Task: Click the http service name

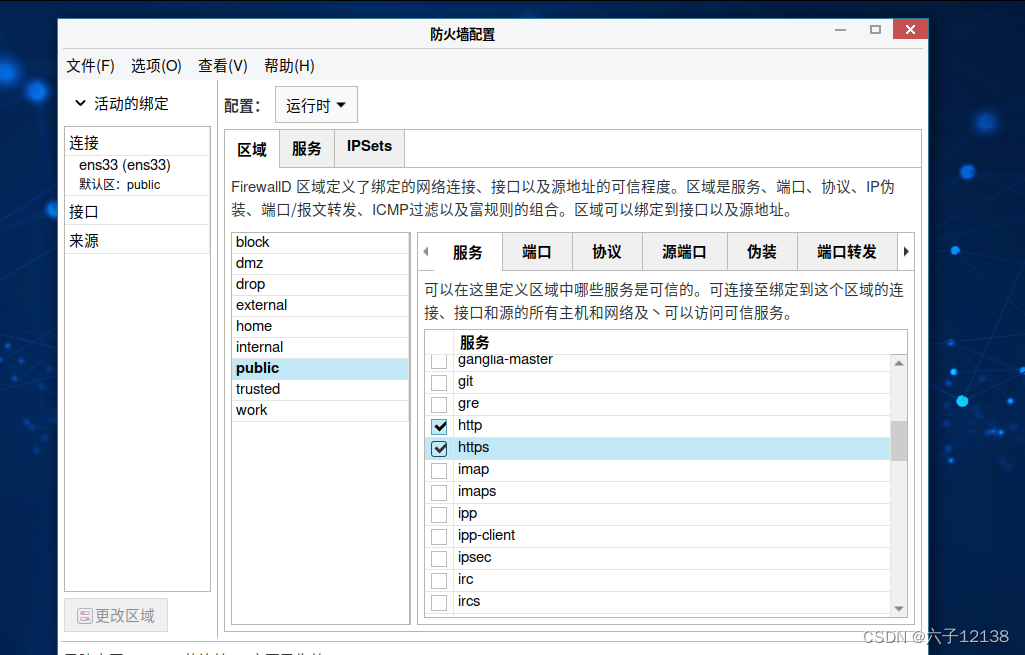Action: [x=470, y=425]
